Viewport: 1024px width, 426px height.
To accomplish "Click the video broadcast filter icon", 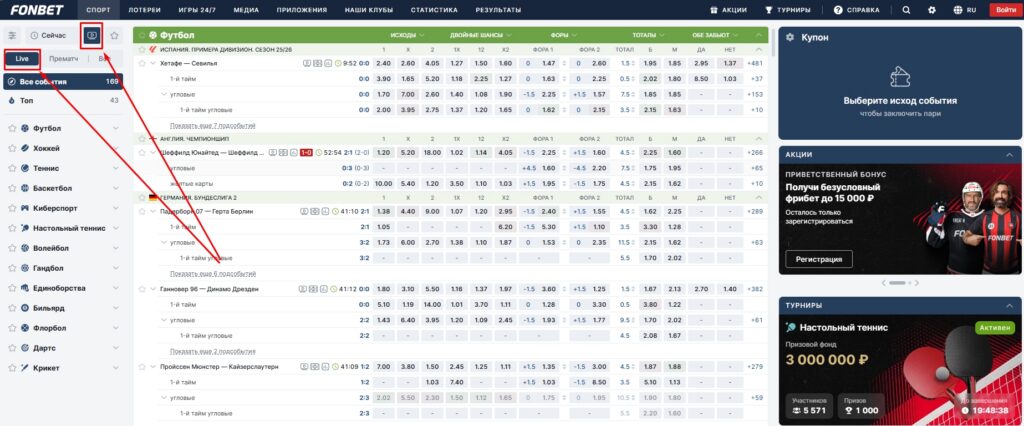I will [x=92, y=35].
